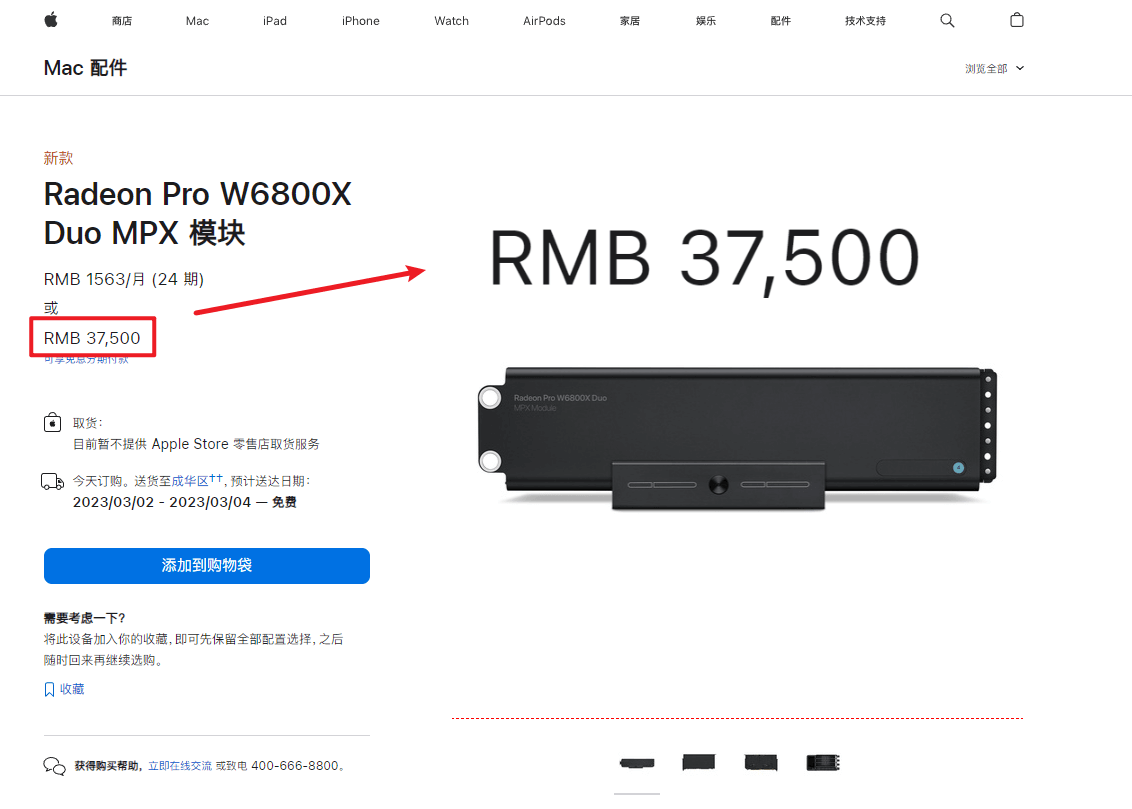Select the third product thumbnail

pyautogui.click(x=761, y=762)
